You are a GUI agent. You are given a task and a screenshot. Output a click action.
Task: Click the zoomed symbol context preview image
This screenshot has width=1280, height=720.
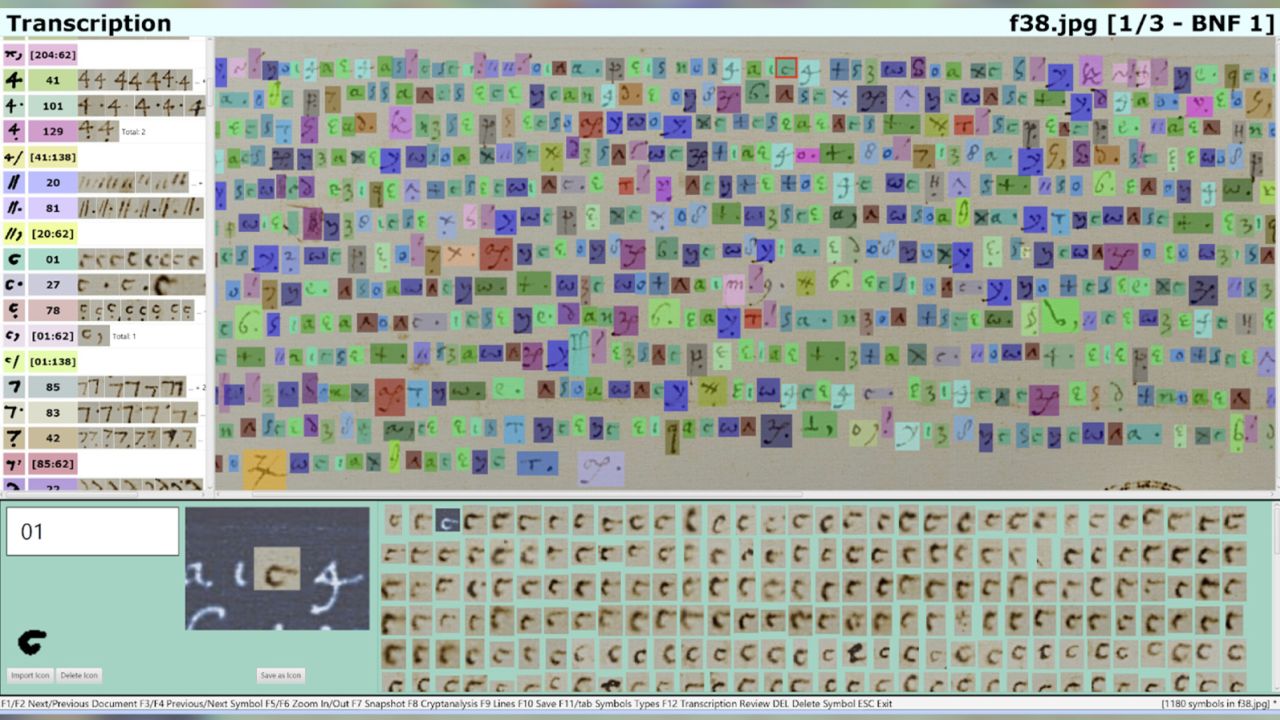[x=277, y=568]
